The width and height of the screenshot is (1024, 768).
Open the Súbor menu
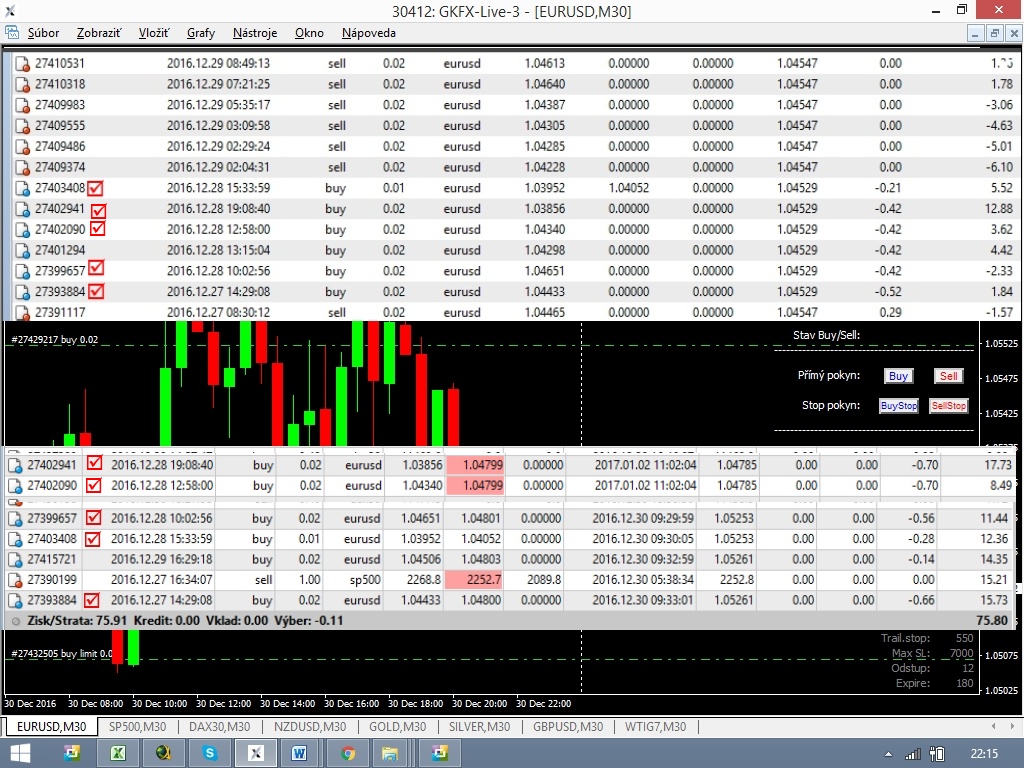pyautogui.click(x=43, y=33)
